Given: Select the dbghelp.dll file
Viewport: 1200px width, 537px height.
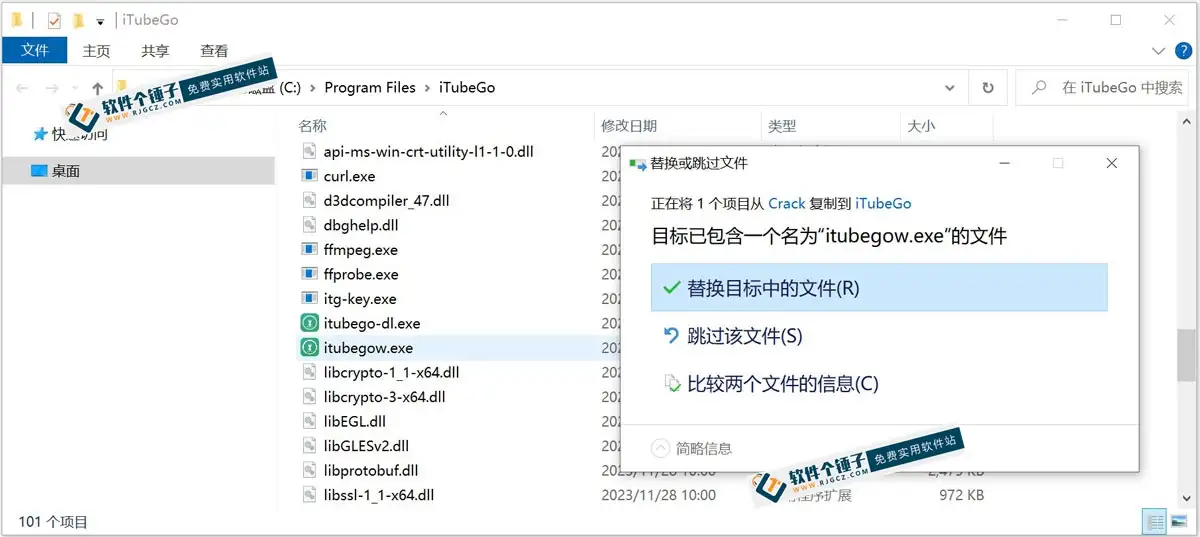Looking at the screenshot, I should [x=361, y=225].
